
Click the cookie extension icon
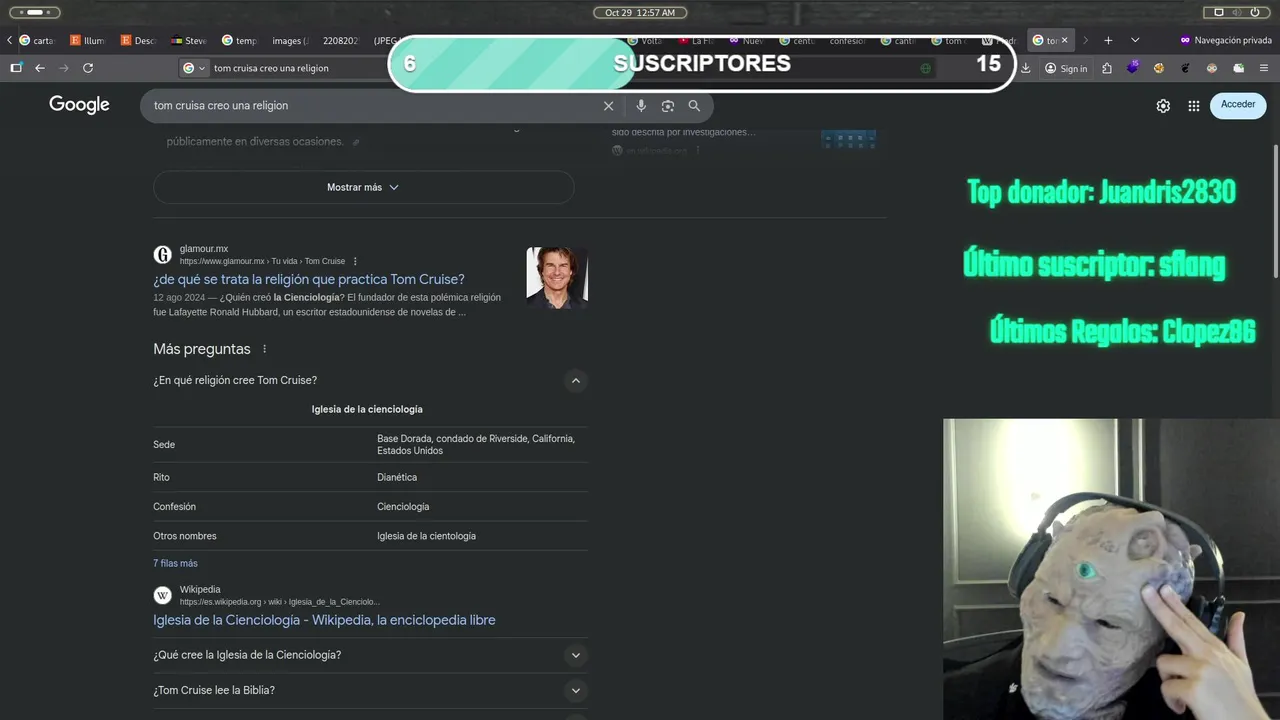[1159, 68]
